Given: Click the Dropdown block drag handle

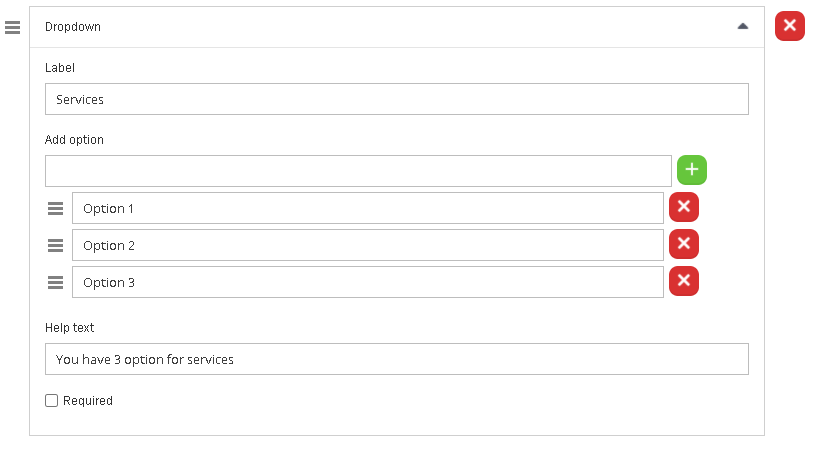Looking at the screenshot, I should tap(13, 27).
